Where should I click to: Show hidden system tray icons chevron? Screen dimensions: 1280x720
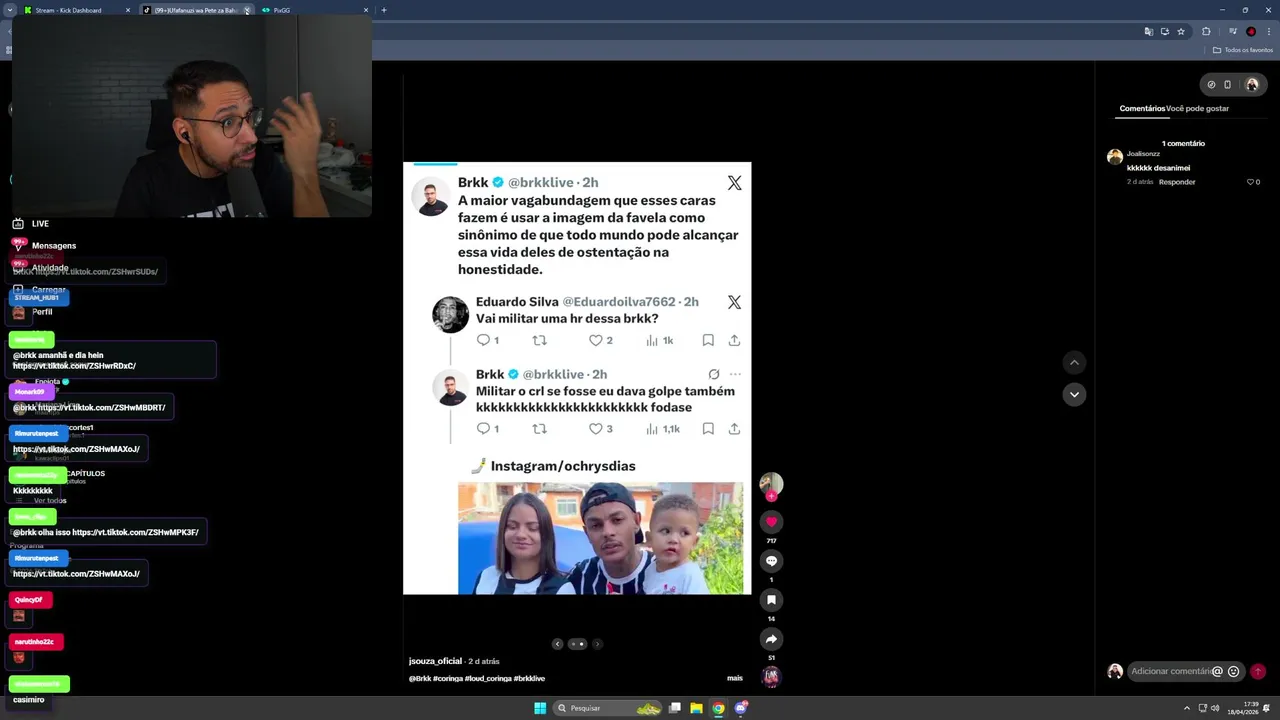click(1187, 708)
